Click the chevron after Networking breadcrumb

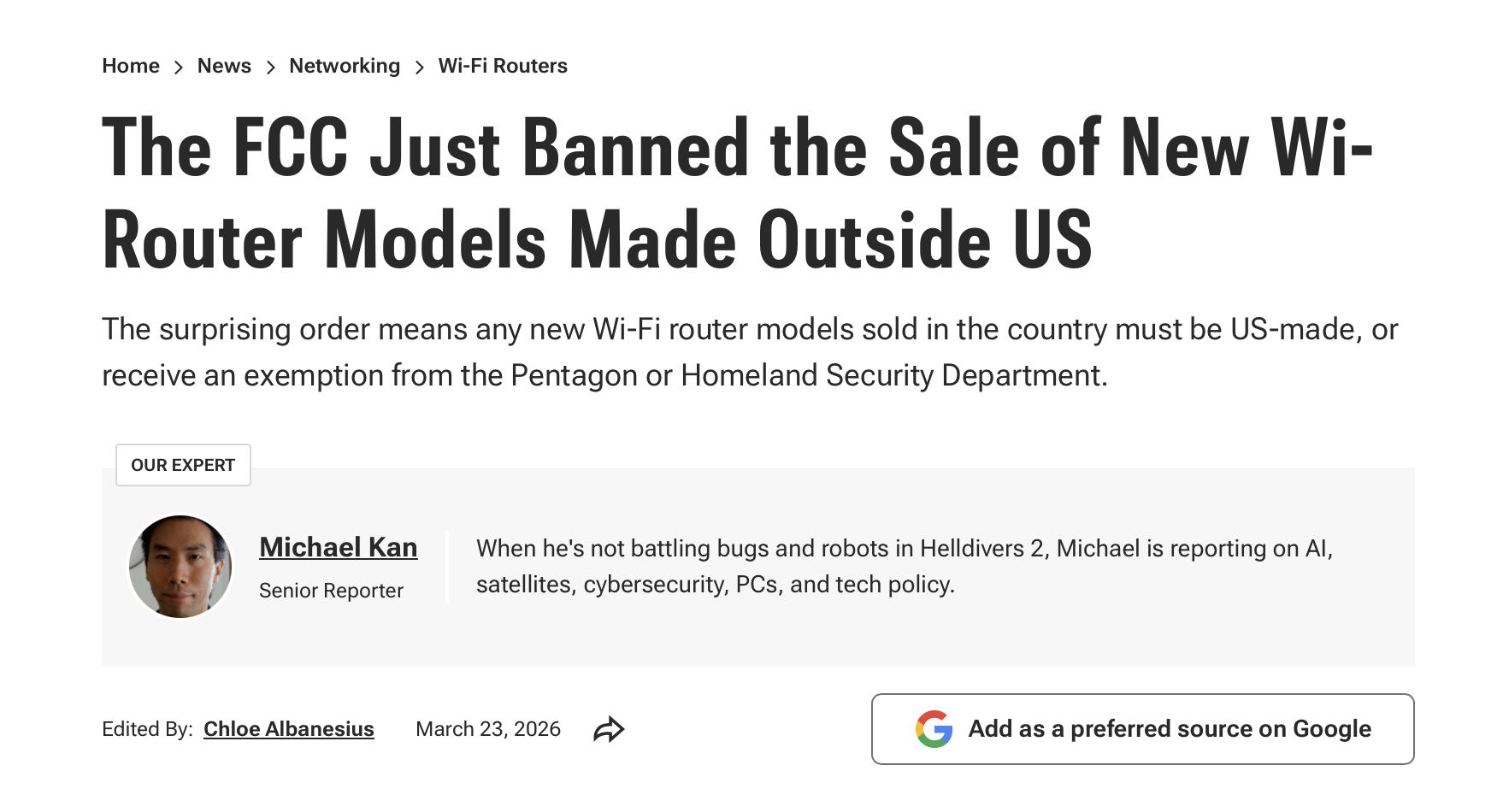pyautogui.click(x=420, y=66)
